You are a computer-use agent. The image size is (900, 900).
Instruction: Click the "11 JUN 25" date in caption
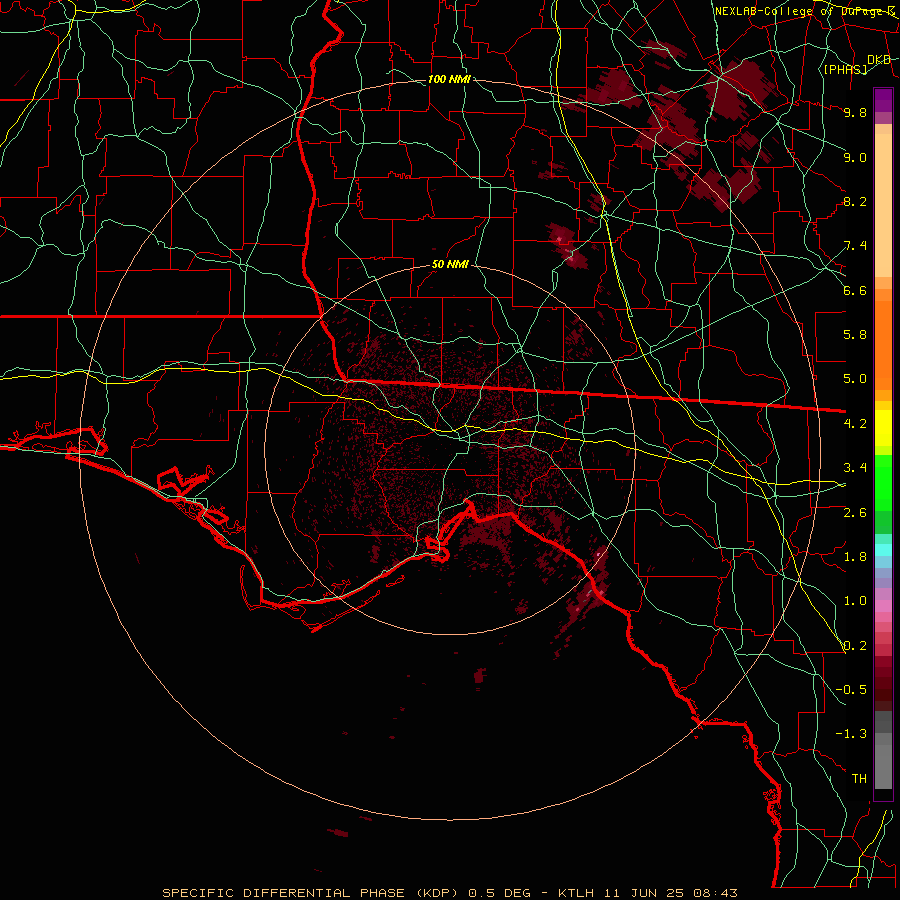(643, 893)
